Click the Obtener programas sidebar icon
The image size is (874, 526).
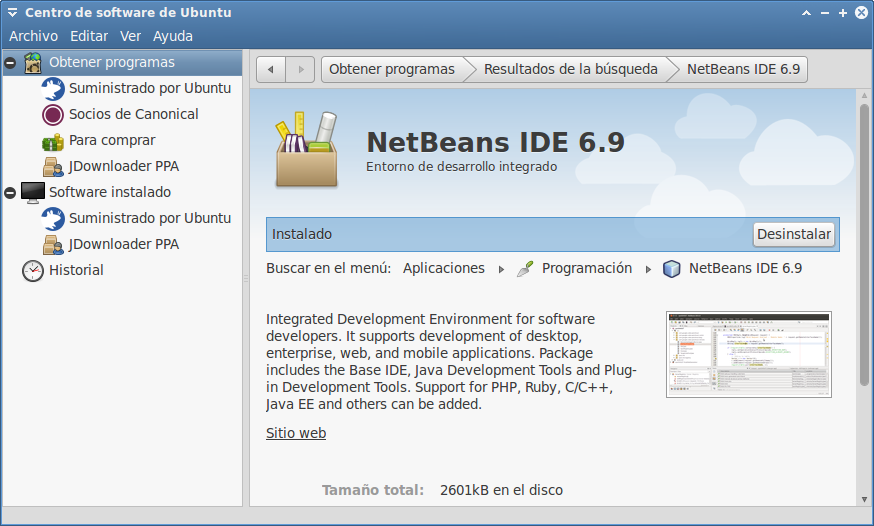pos(33,62)
